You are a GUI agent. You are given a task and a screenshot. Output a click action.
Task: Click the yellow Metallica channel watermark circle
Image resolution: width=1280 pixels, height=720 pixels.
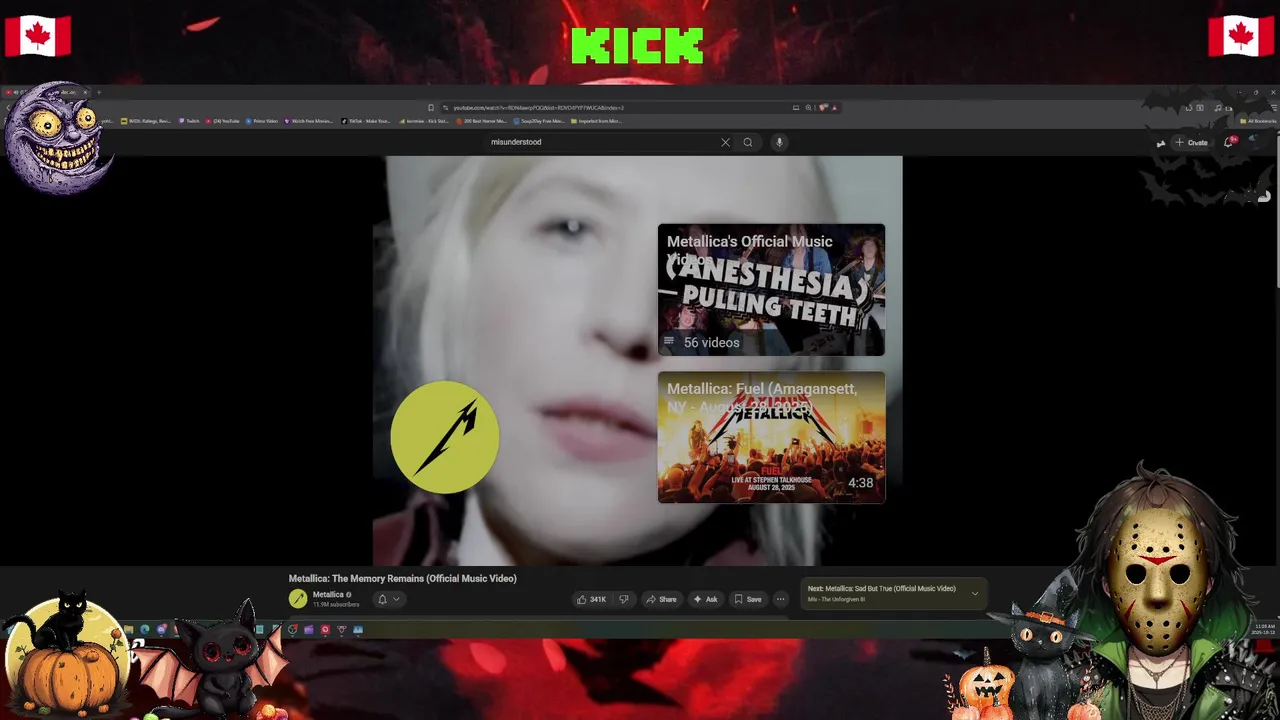click(445, 437)
